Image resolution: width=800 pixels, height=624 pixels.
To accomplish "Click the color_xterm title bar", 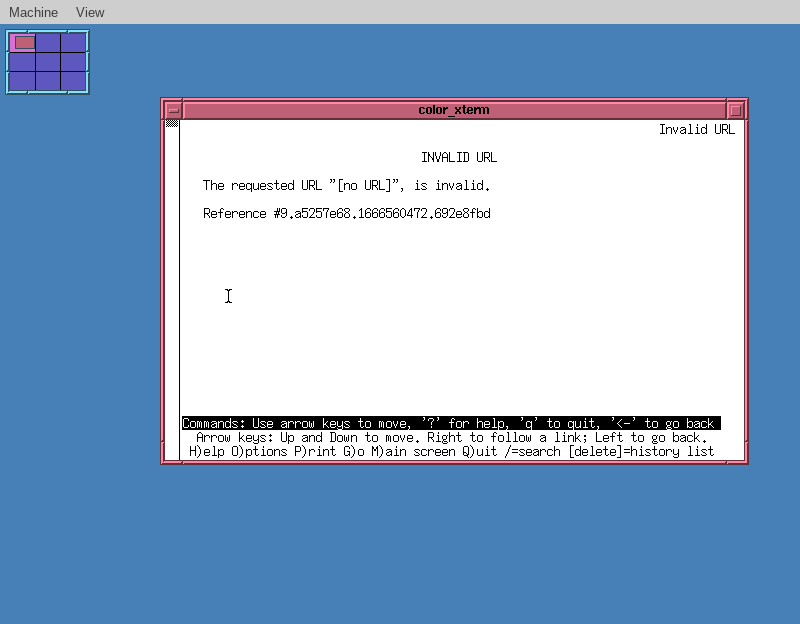I will pos(454,110).
